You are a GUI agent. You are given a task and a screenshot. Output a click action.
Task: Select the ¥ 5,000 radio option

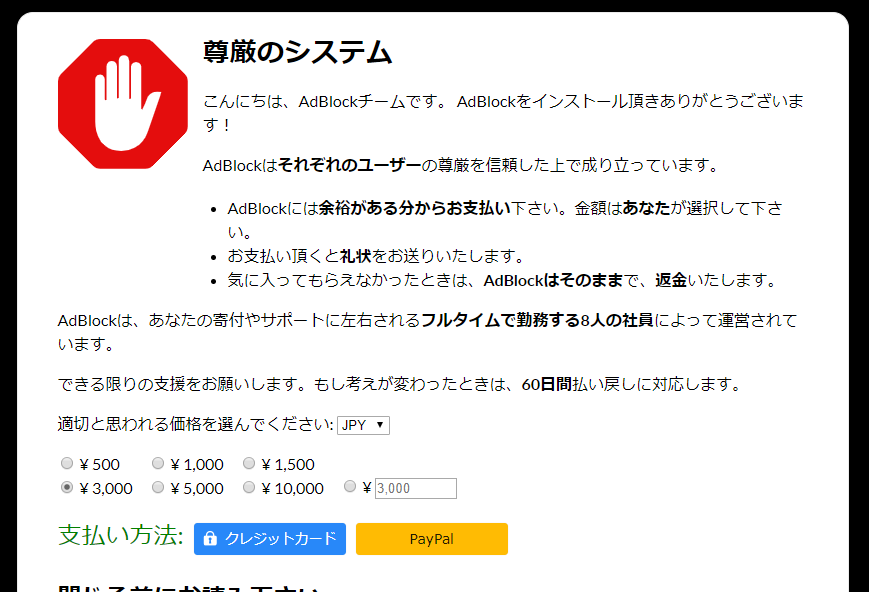point(158,487)
